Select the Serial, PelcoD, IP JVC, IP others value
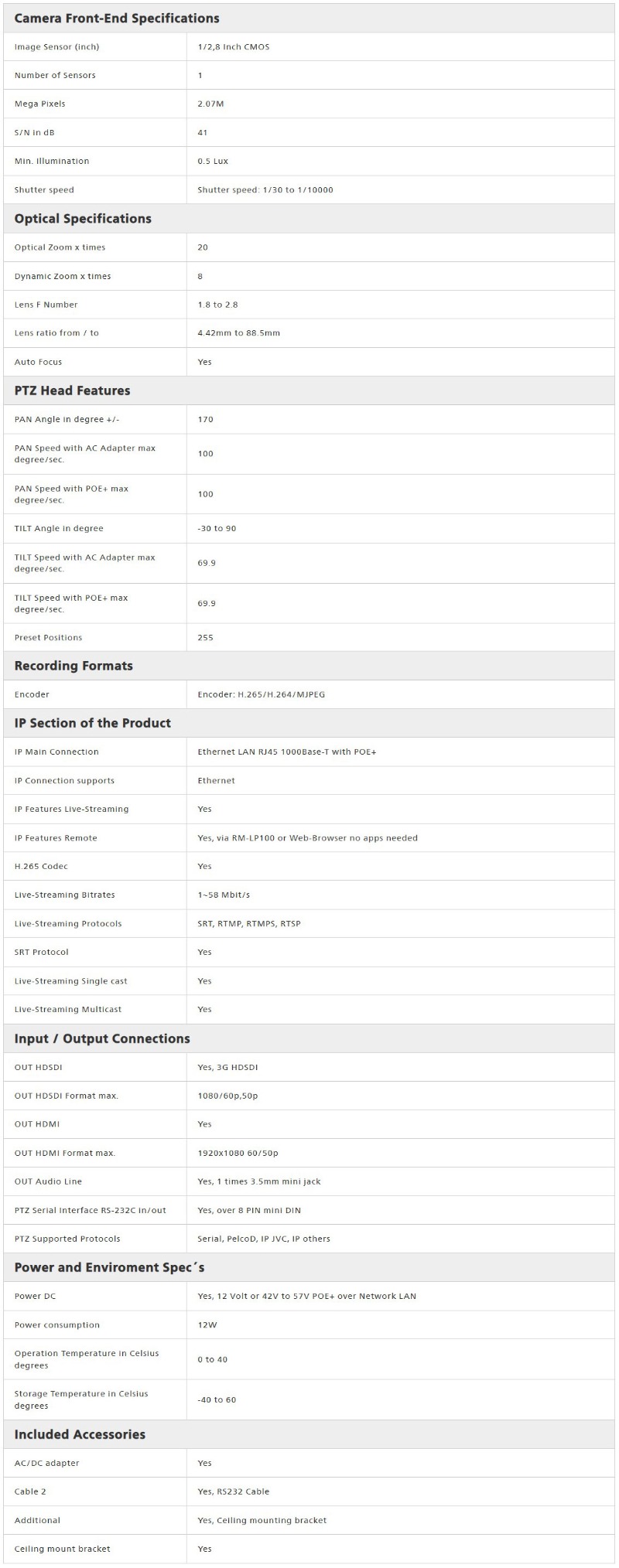This screenshot has height=1568, width=619. (264, 1239)
